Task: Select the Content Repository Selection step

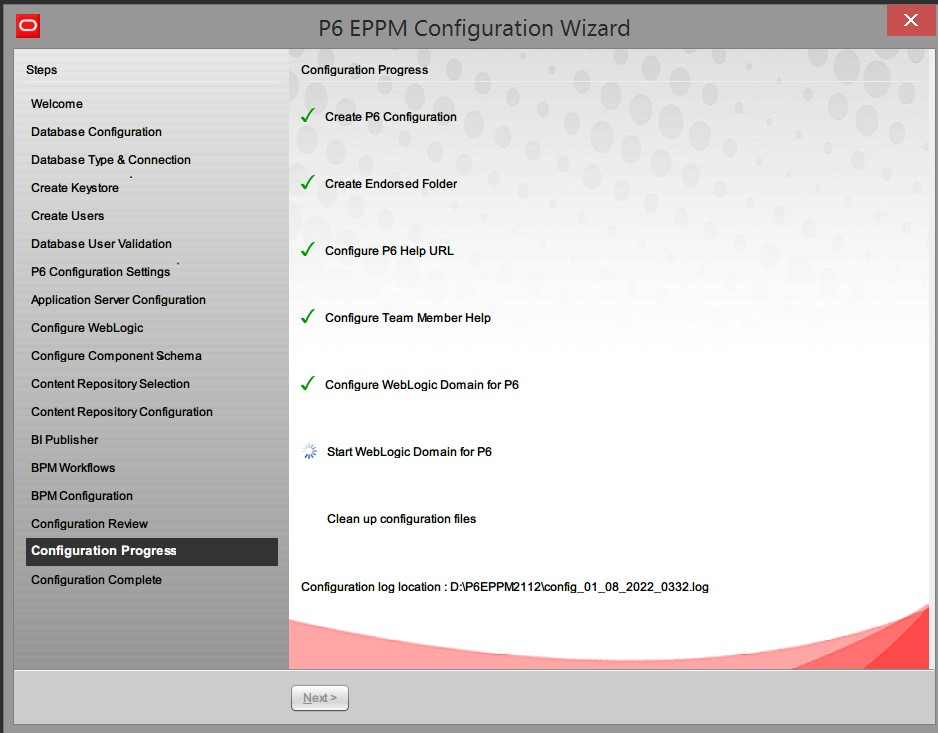Action: (110, 384)
